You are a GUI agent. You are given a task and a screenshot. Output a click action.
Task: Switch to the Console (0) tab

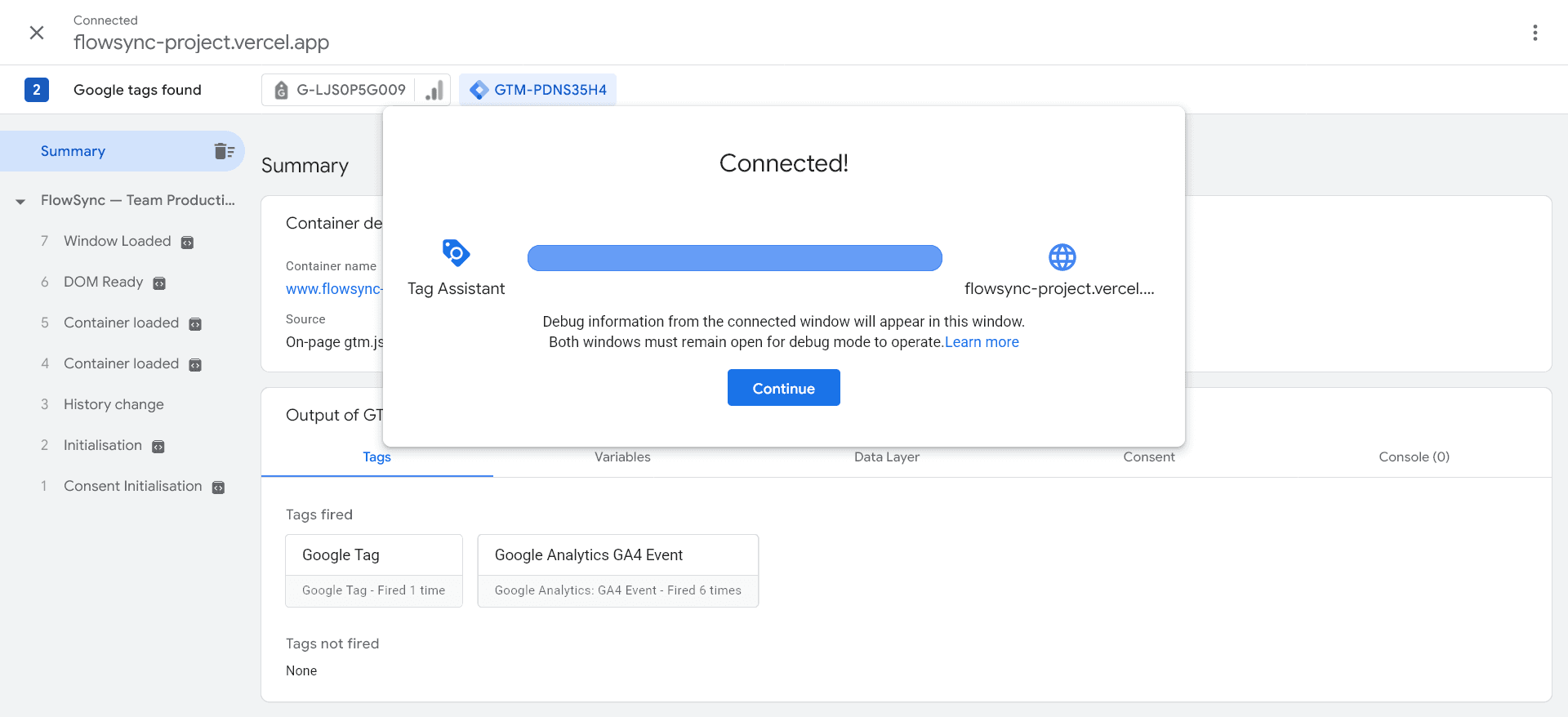pyautogui.click(x=1414, y=457)
